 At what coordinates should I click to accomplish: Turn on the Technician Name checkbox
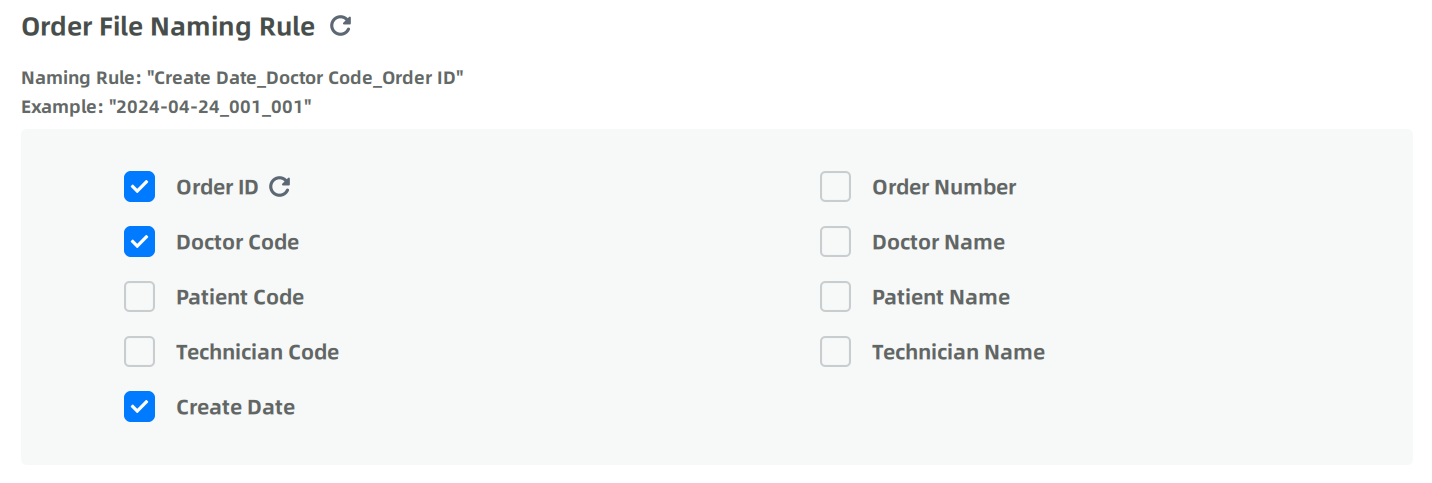click(x=836, y=352)
